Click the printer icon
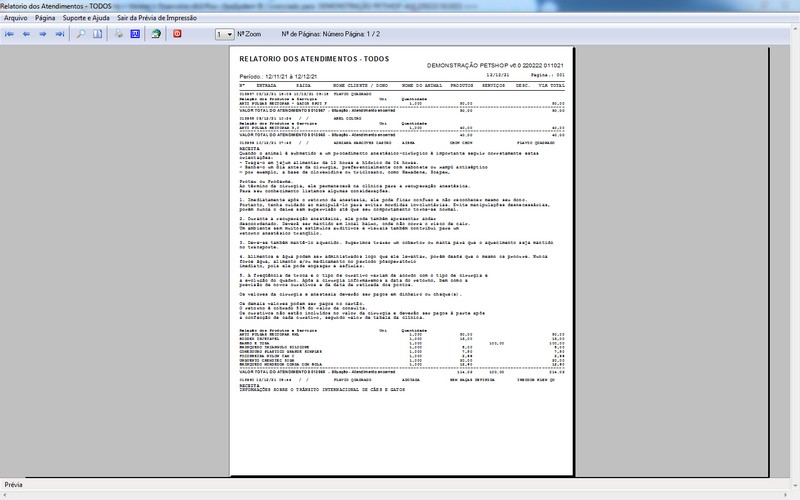Viewport: 800px width, 500px height. 119,34
